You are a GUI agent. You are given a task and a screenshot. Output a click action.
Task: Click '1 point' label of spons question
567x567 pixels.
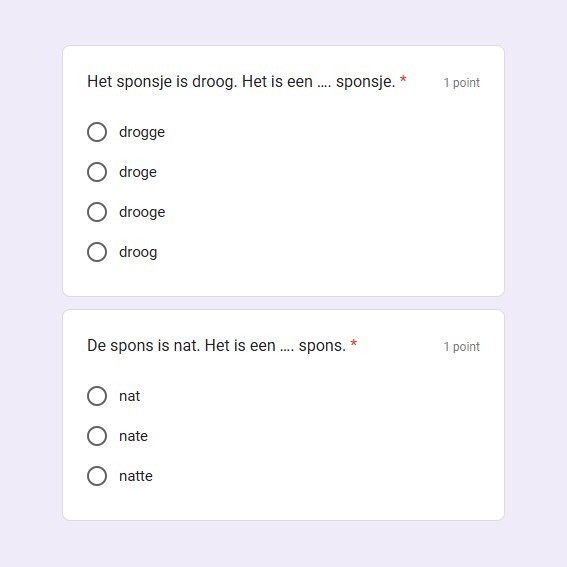pyautogui.click(x=461, y=347)
